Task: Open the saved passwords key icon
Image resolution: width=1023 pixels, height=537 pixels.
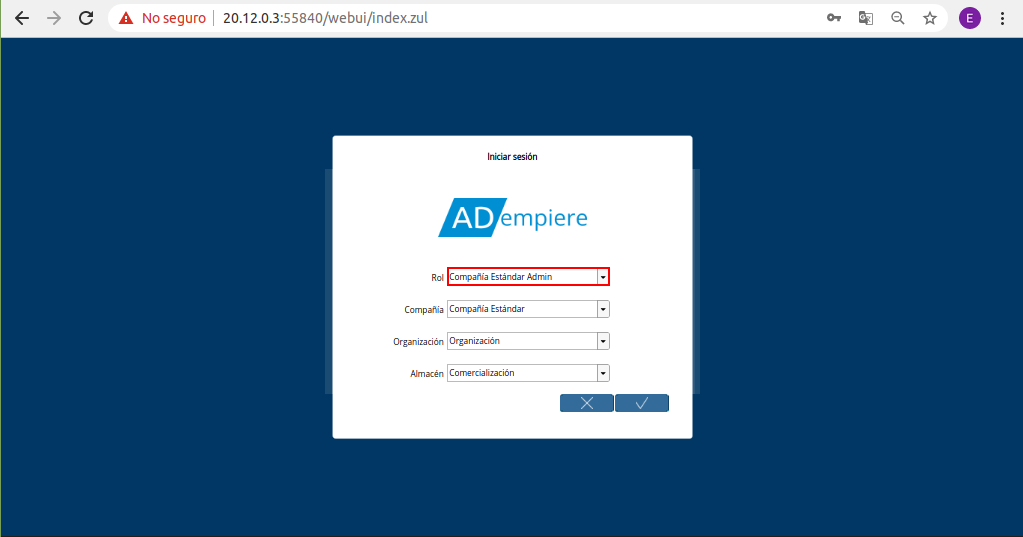Action: point(834,18)
